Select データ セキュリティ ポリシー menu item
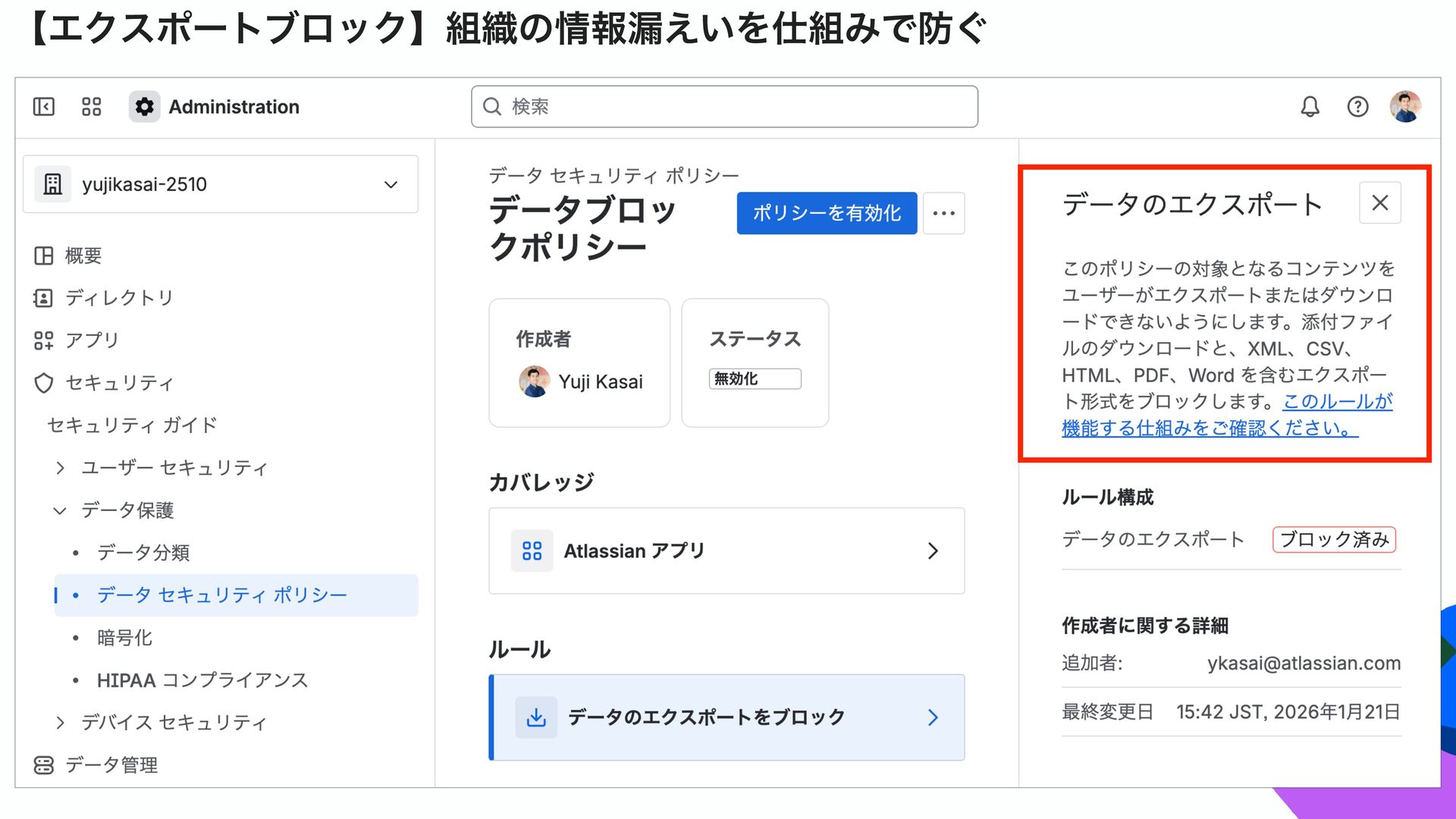 pyautogui.click(x=221, y=595)
